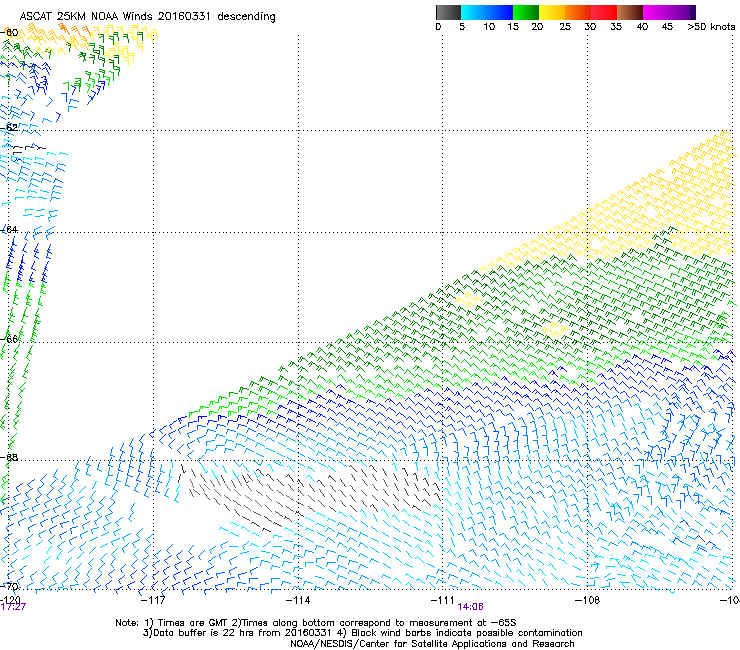Click the '-120' longitude axis label
Viewport: 740px width, 650px height.
10,599
